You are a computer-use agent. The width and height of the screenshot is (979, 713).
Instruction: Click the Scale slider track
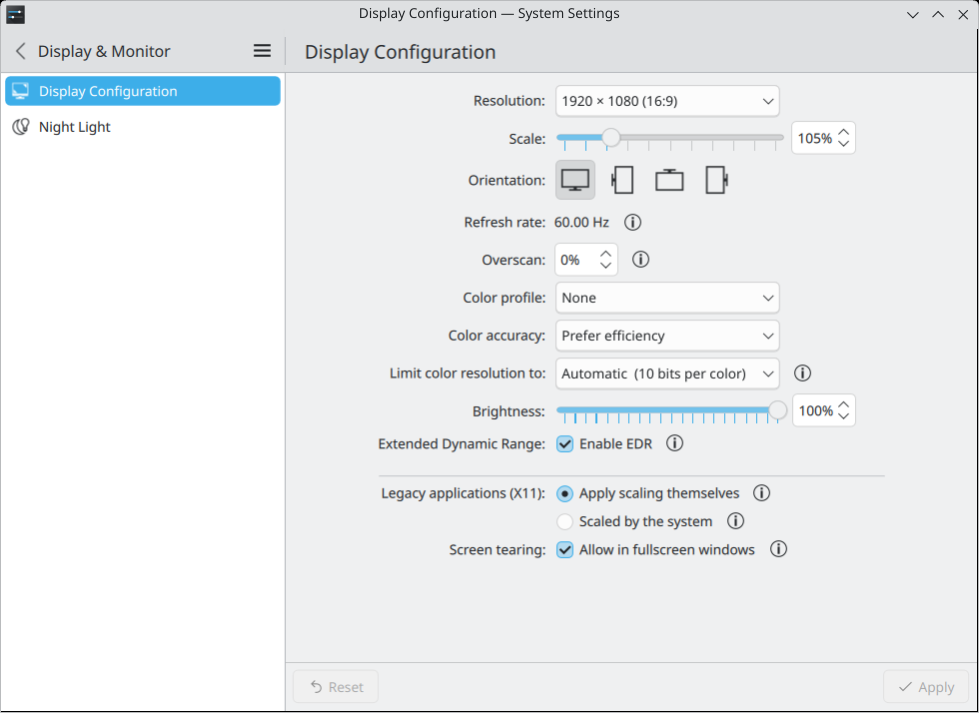(700, 138)
